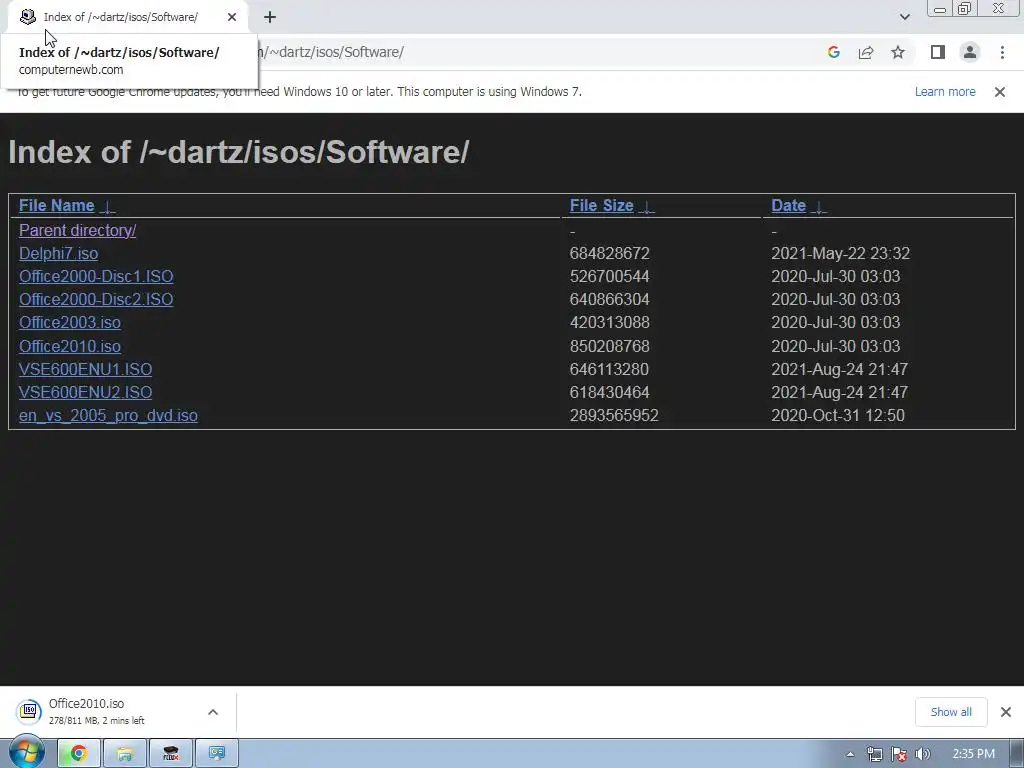Download Office2003.iso
The image size is (1024, 768).
pos(70,323)
